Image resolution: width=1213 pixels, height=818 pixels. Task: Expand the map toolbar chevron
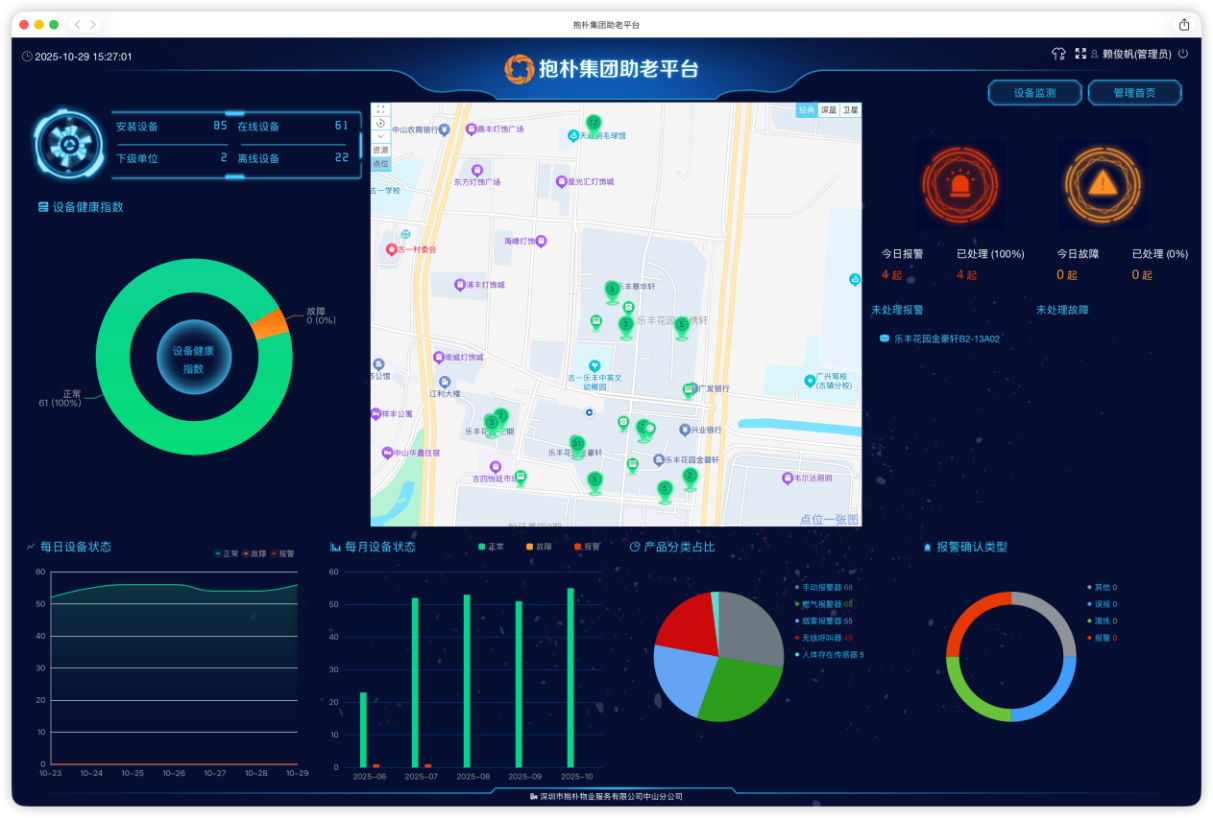(380, 136)
